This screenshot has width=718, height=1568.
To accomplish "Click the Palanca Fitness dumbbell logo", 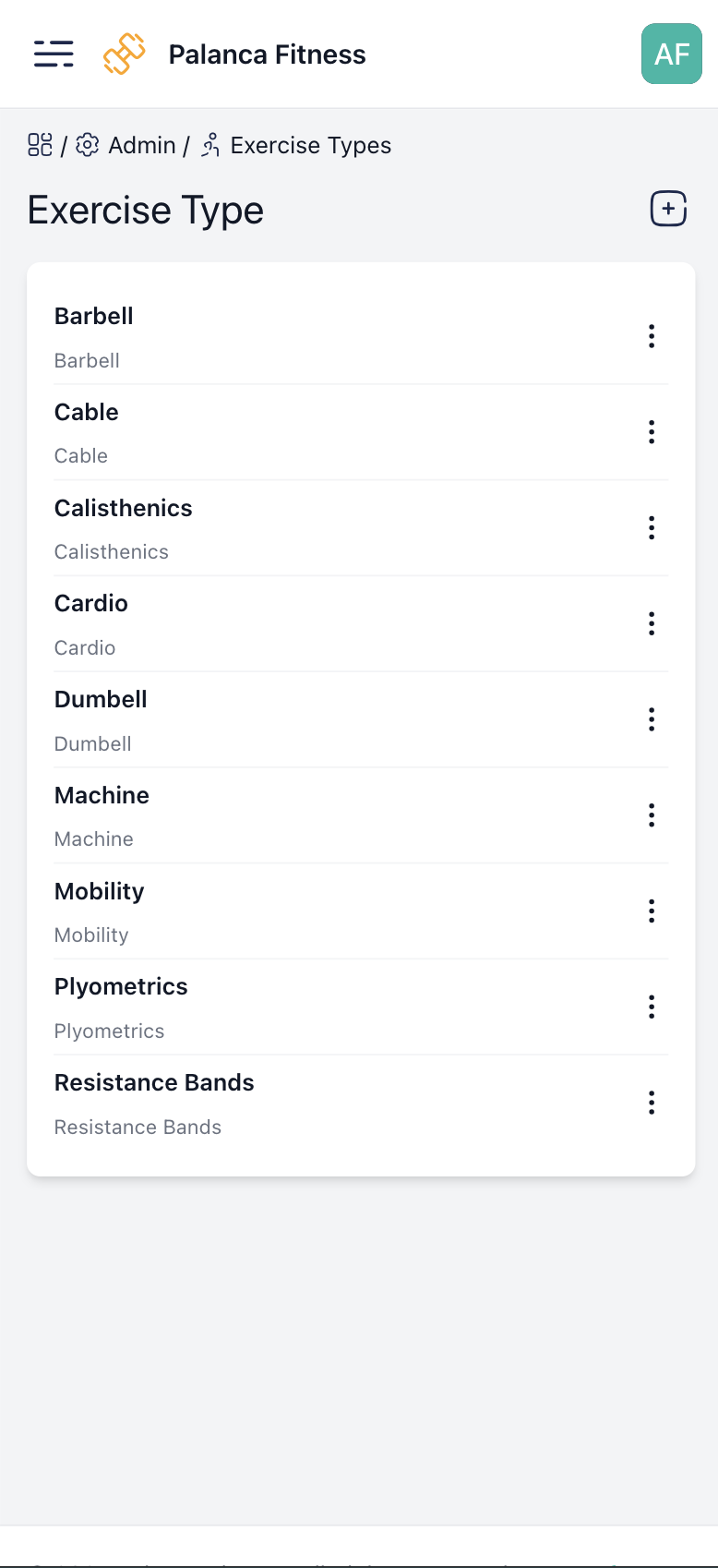I will pyautogui.click(x=125, y=54).
